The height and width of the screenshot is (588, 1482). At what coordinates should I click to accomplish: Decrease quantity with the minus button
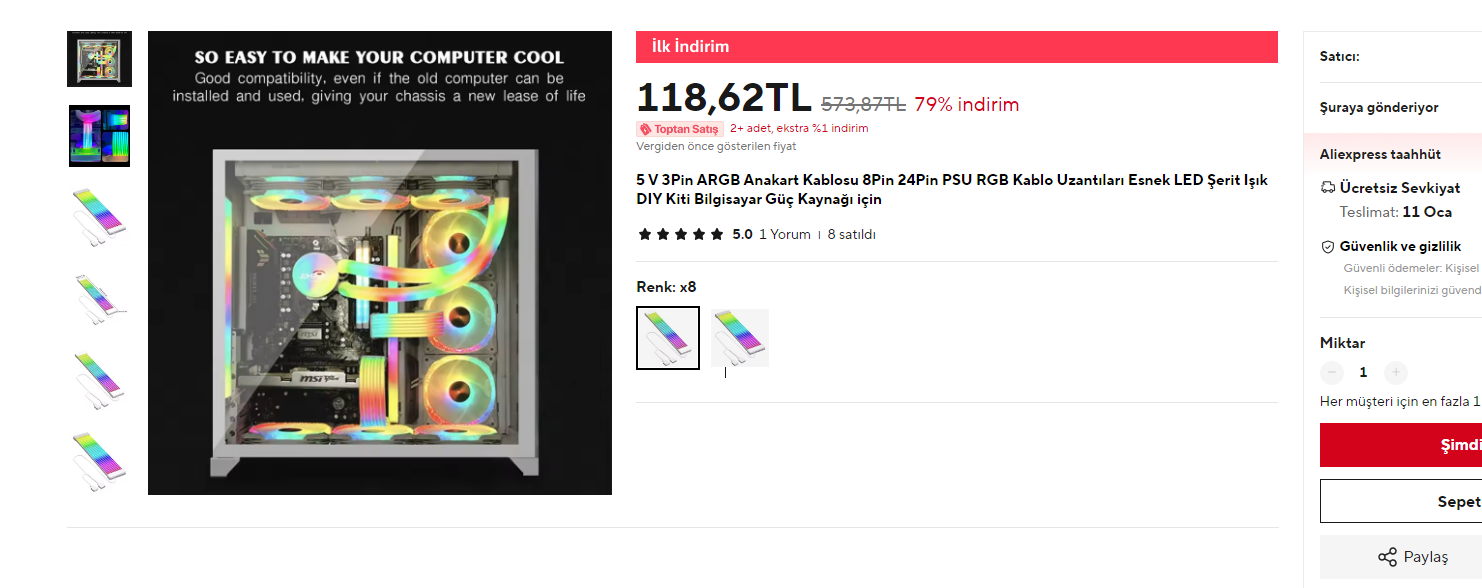(1332, 373)
